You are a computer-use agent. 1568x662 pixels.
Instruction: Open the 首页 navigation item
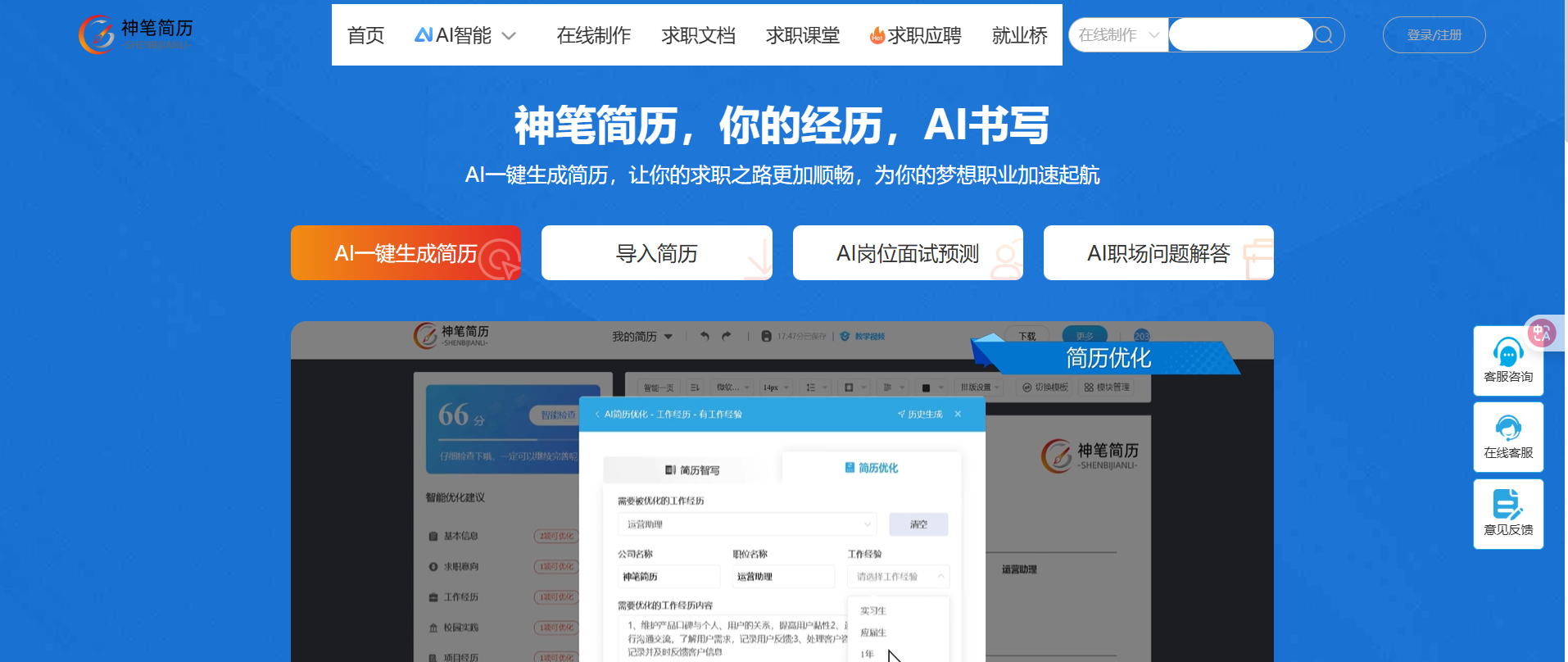365,35
